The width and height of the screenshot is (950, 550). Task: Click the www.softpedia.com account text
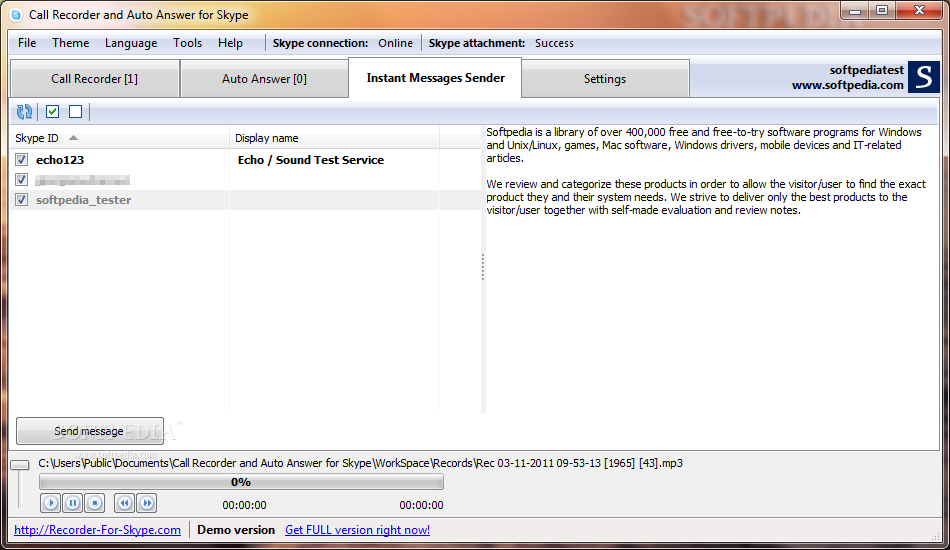pos(848,85)
